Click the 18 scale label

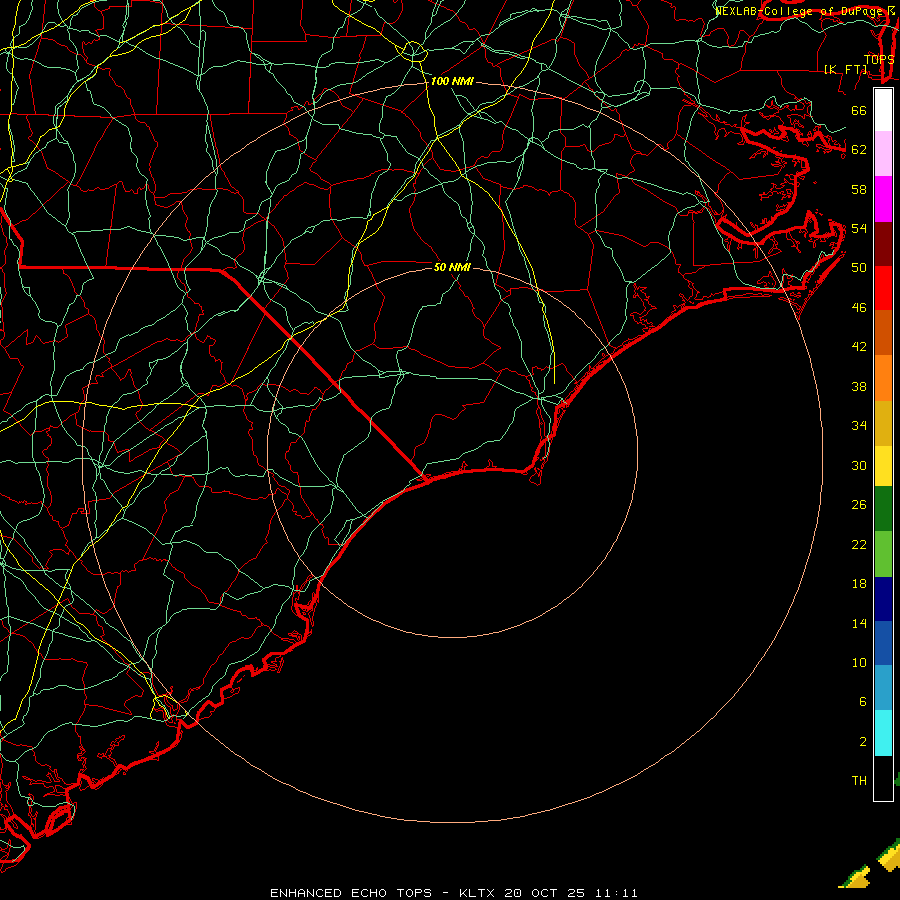pyautogui.click(x=859, y=584)
